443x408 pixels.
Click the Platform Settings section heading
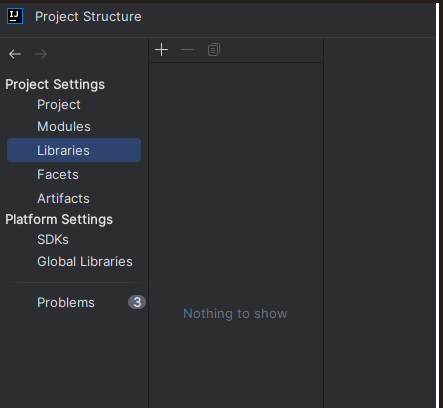[x=59, y=219]
